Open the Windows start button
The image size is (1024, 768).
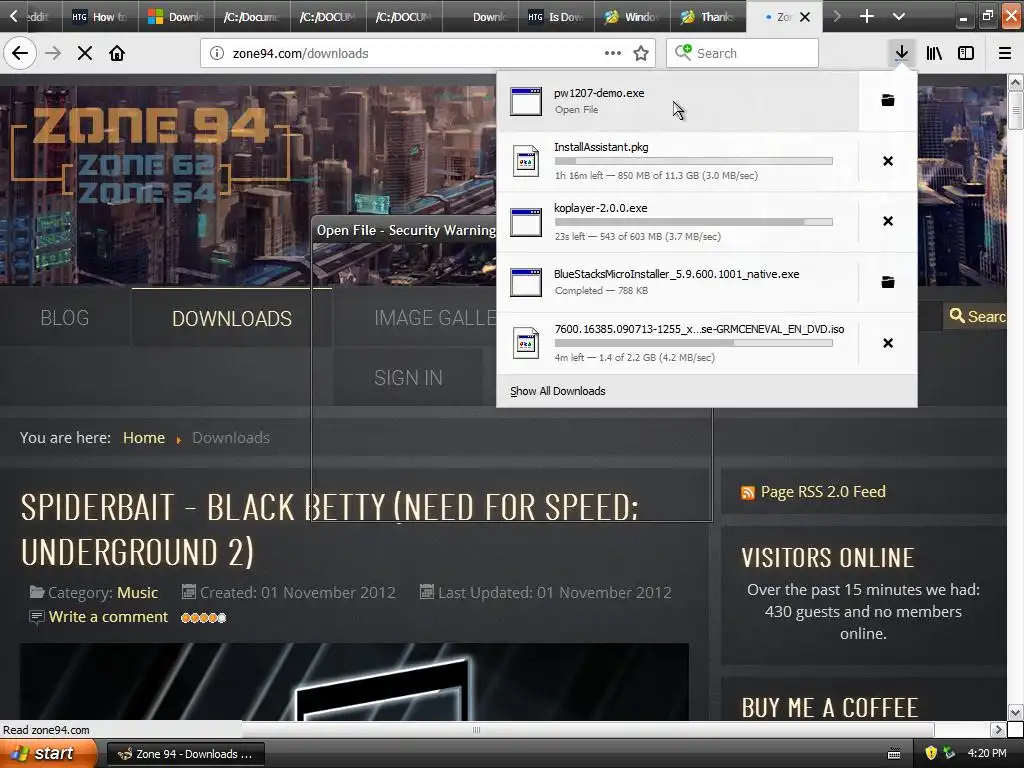pos(48,754)
